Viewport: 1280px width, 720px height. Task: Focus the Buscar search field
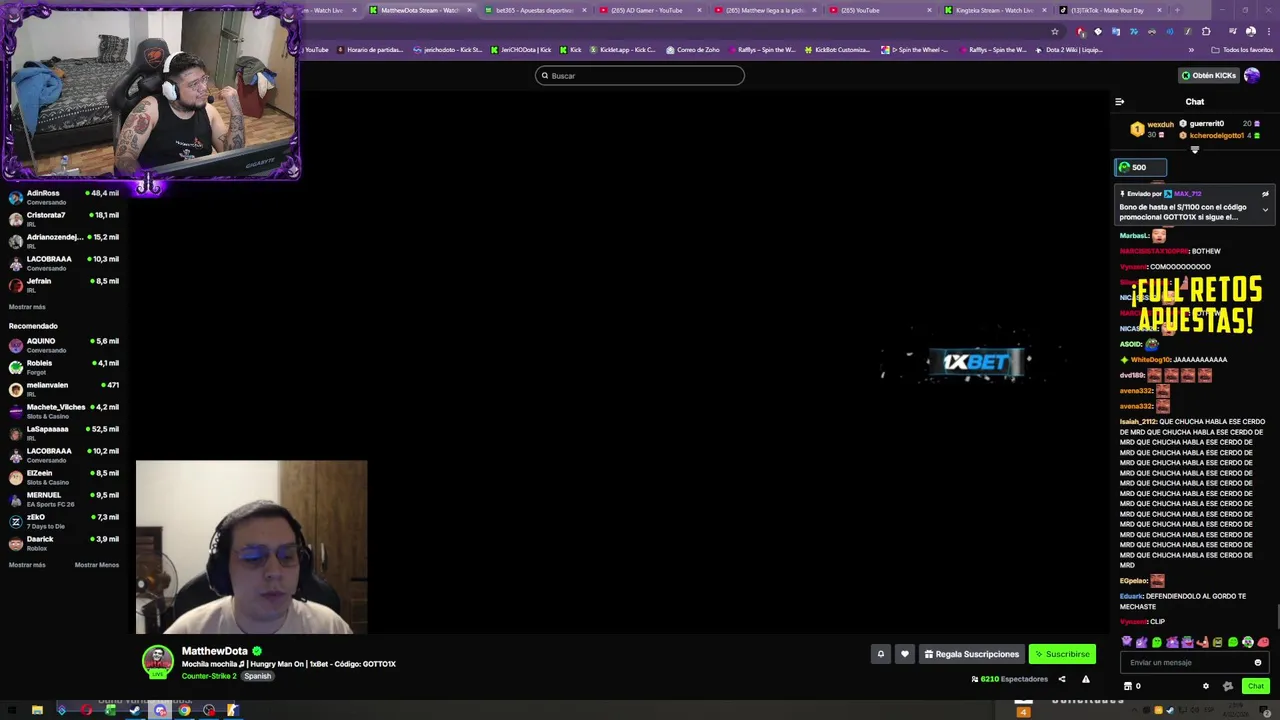(640, 75)
